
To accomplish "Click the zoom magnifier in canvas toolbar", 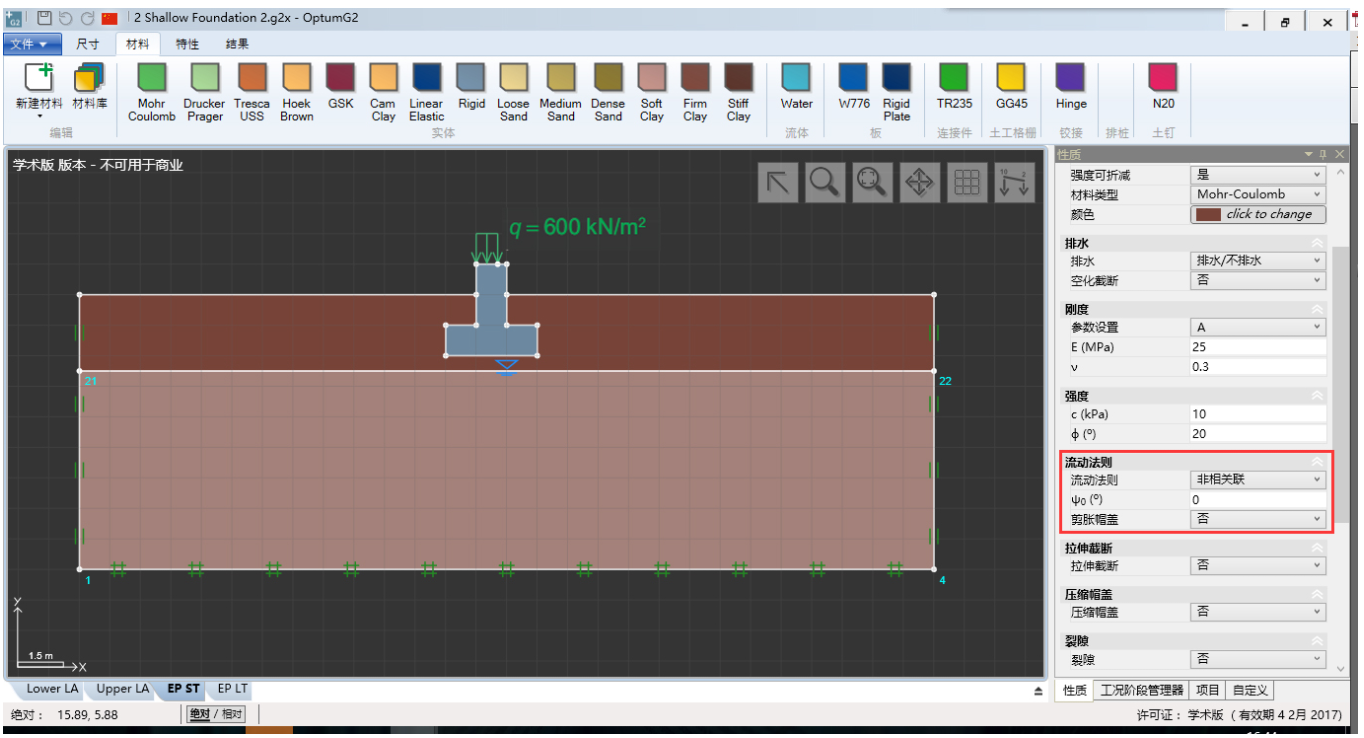I will [824, 182].
